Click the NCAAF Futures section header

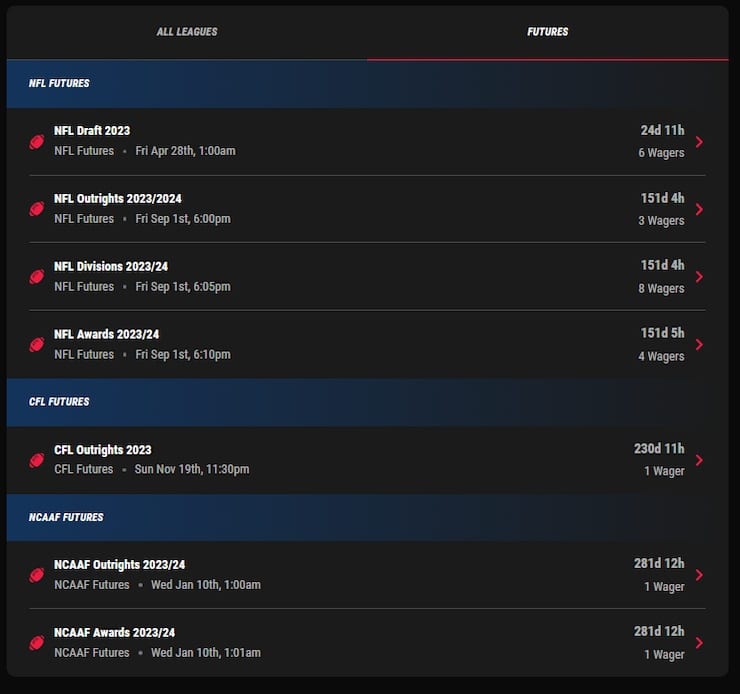pos(368,518)
